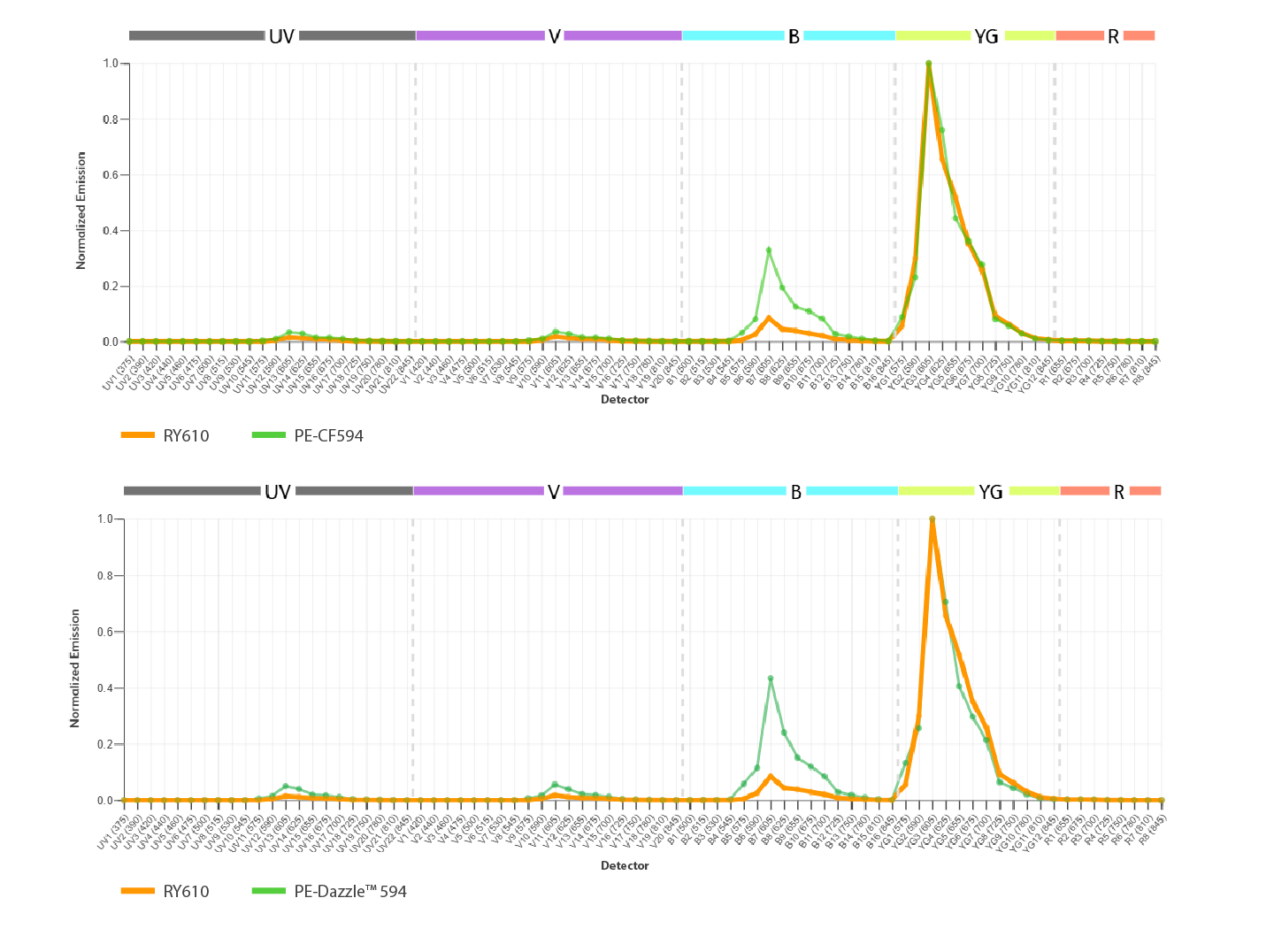Screen dimensions: 1274x952
Task: Select the B band label in bottom chart
Action: [x=796, y=489]
